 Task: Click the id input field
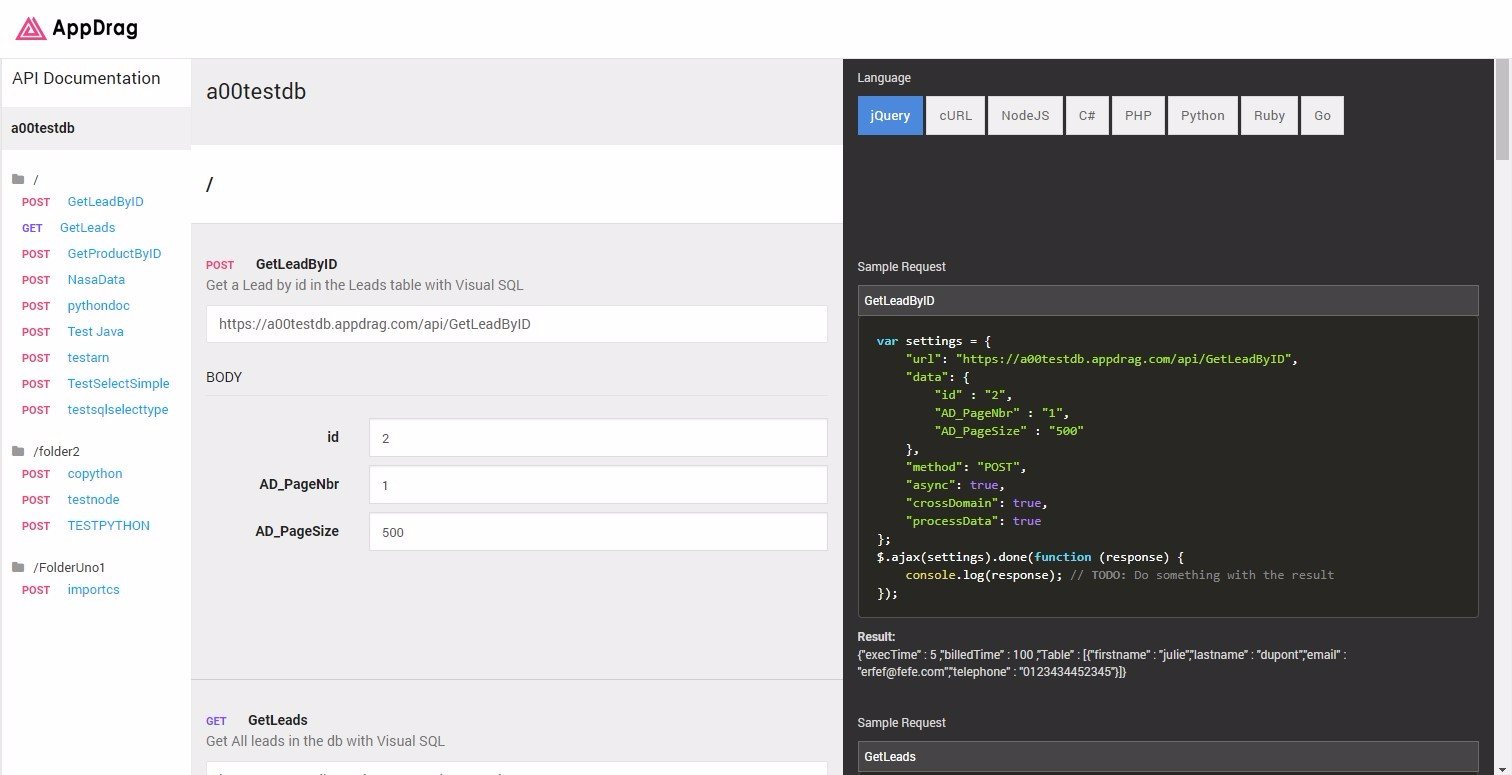tap(597, 438)
